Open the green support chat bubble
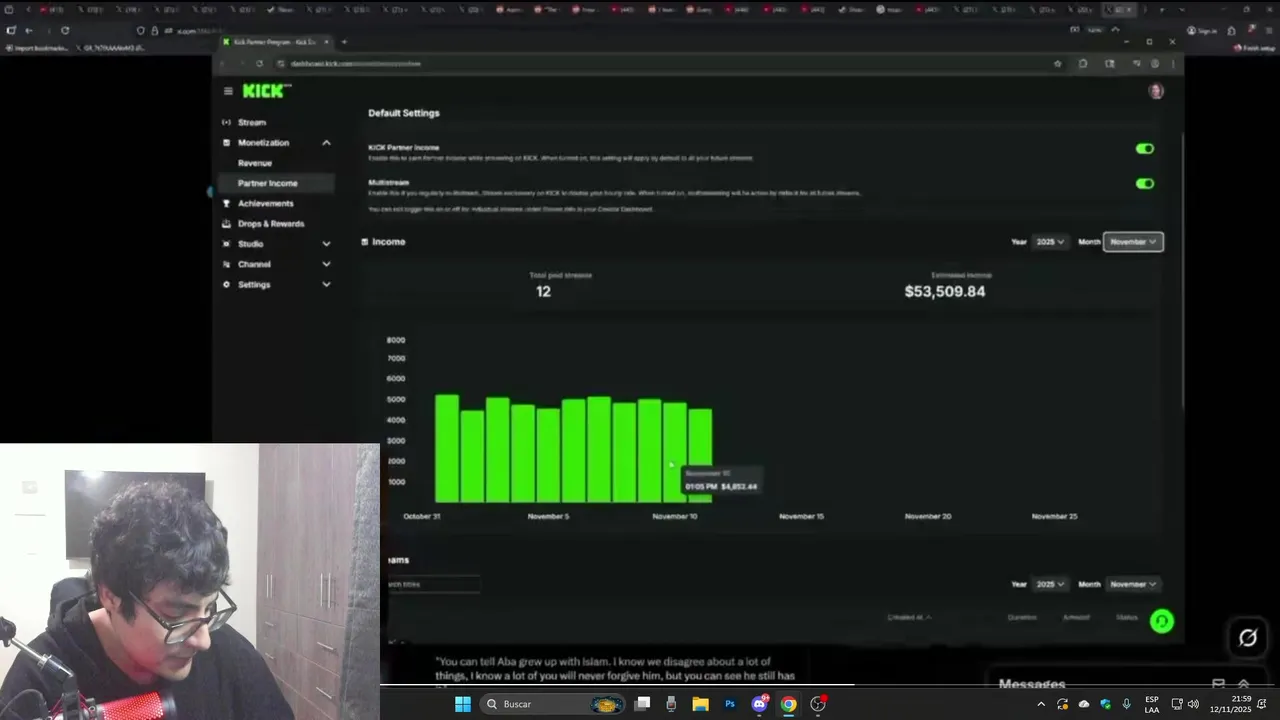 pos(1161,621)
